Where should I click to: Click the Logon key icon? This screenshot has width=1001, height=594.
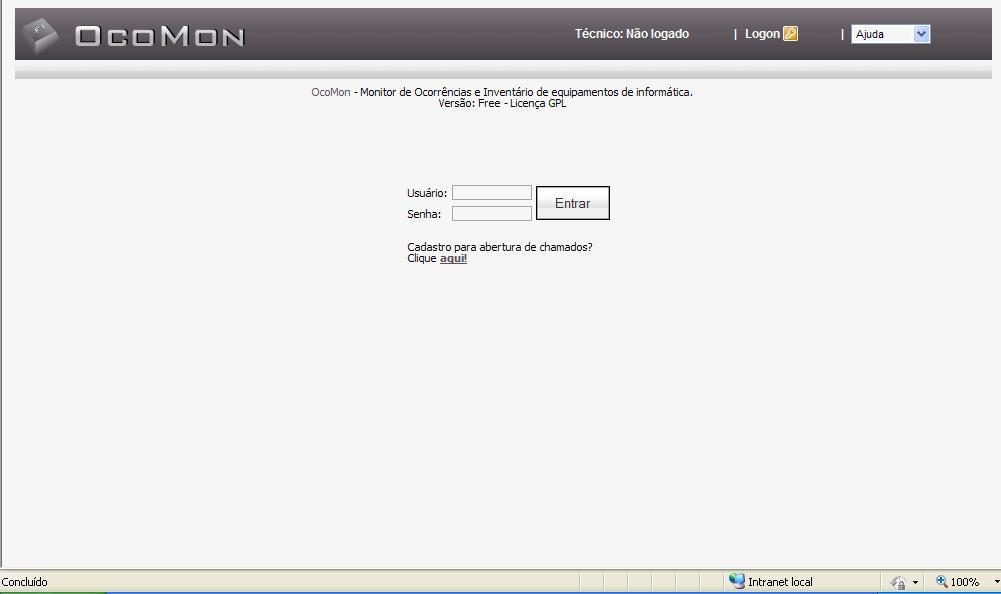click(790, 34)
